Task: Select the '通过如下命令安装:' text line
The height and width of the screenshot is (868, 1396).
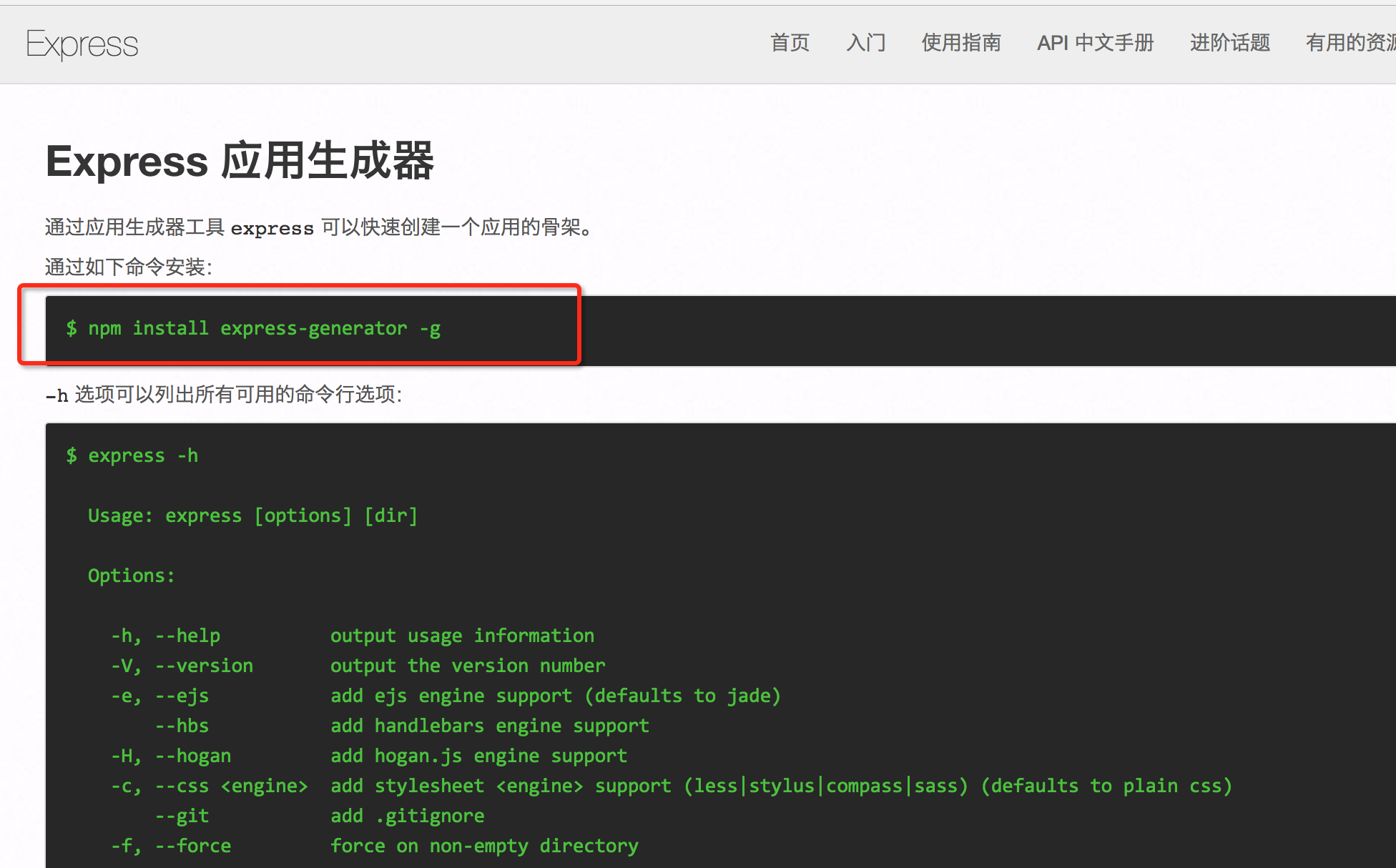Action: pyautogui.click(x=129, y=267)
